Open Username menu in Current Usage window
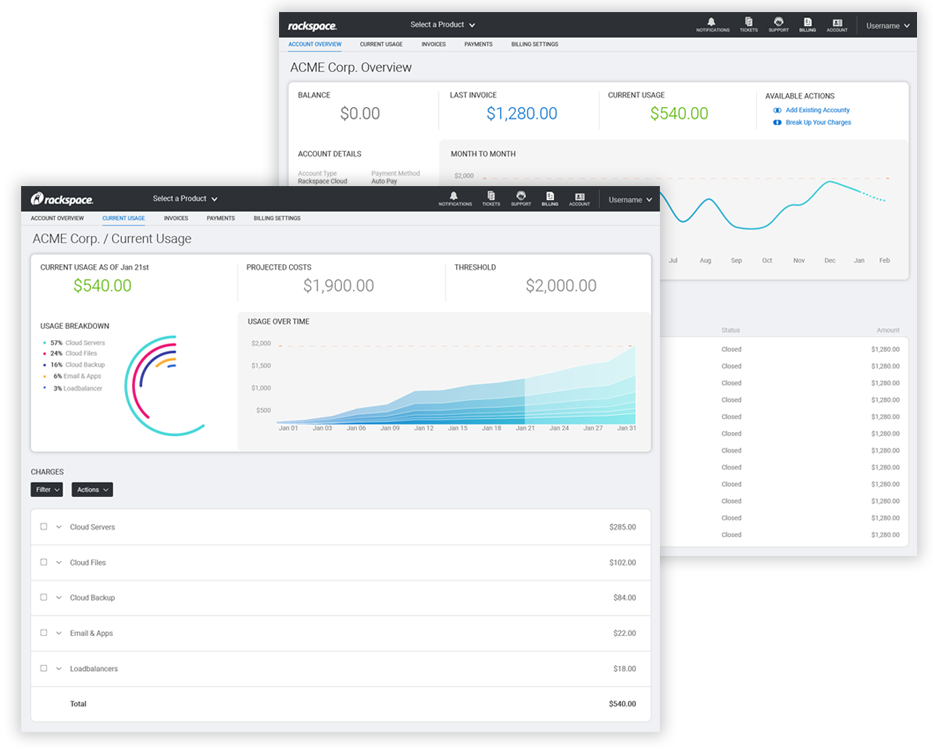The width and height of the screenshot is (933, 750). click(630, 200)
